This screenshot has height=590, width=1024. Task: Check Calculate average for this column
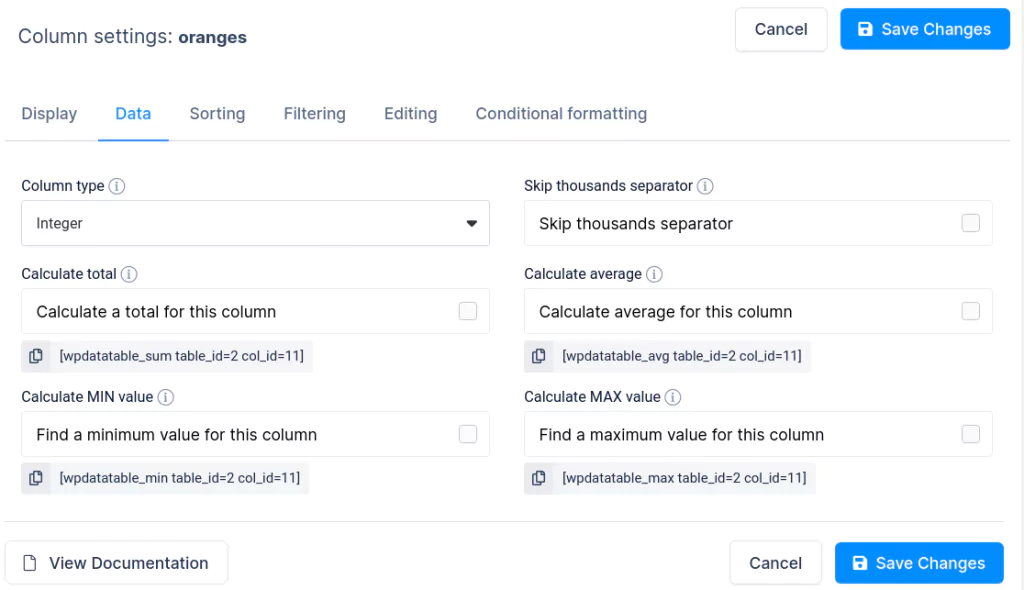pyautogui.click(x=970, y=311)
